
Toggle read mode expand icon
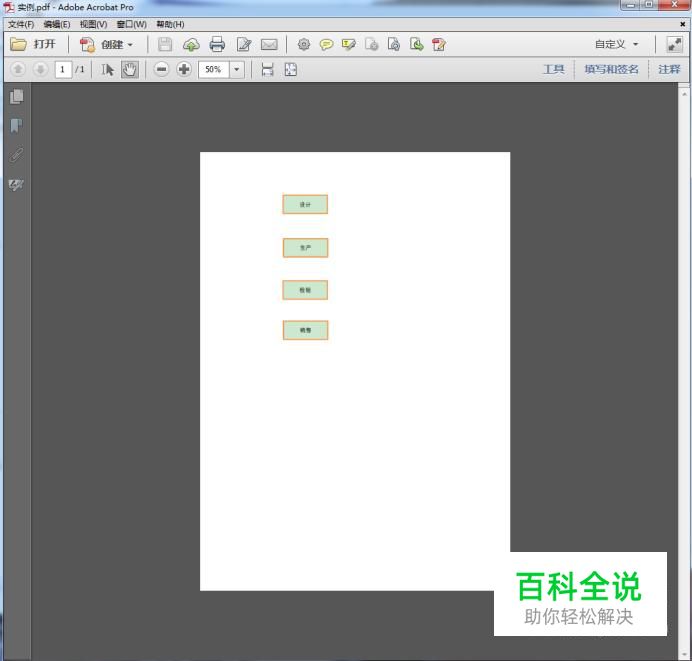(x=675, y=44)
